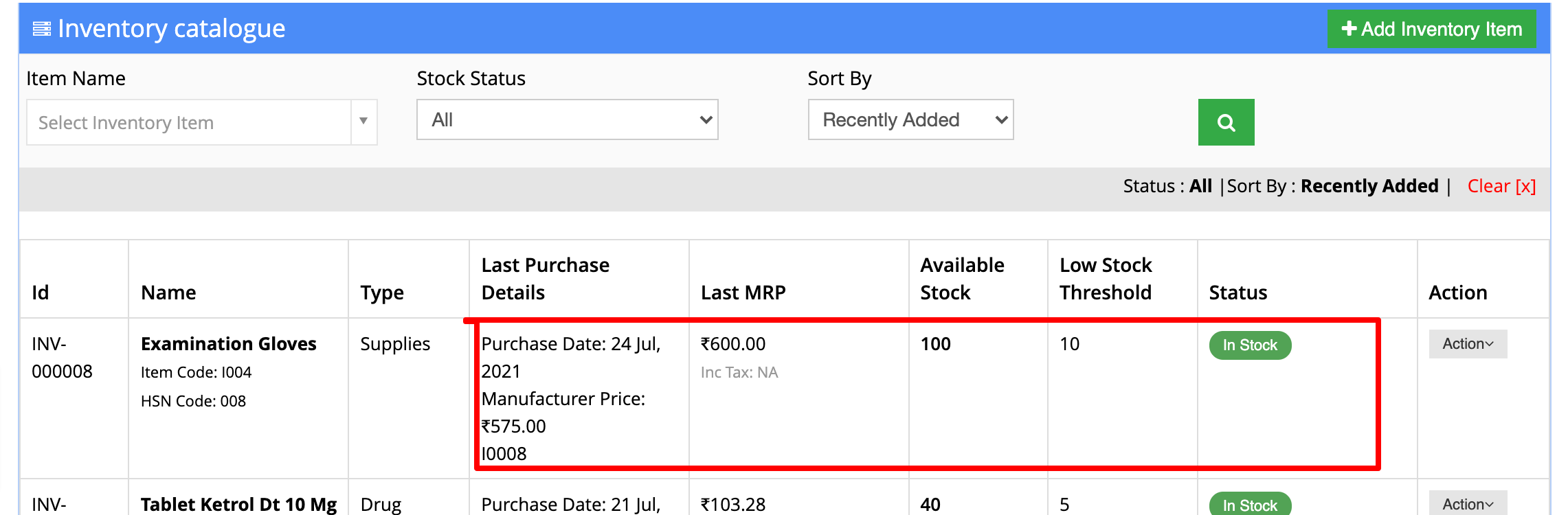Click Add Inventory Item button

tap(1431, 29)
